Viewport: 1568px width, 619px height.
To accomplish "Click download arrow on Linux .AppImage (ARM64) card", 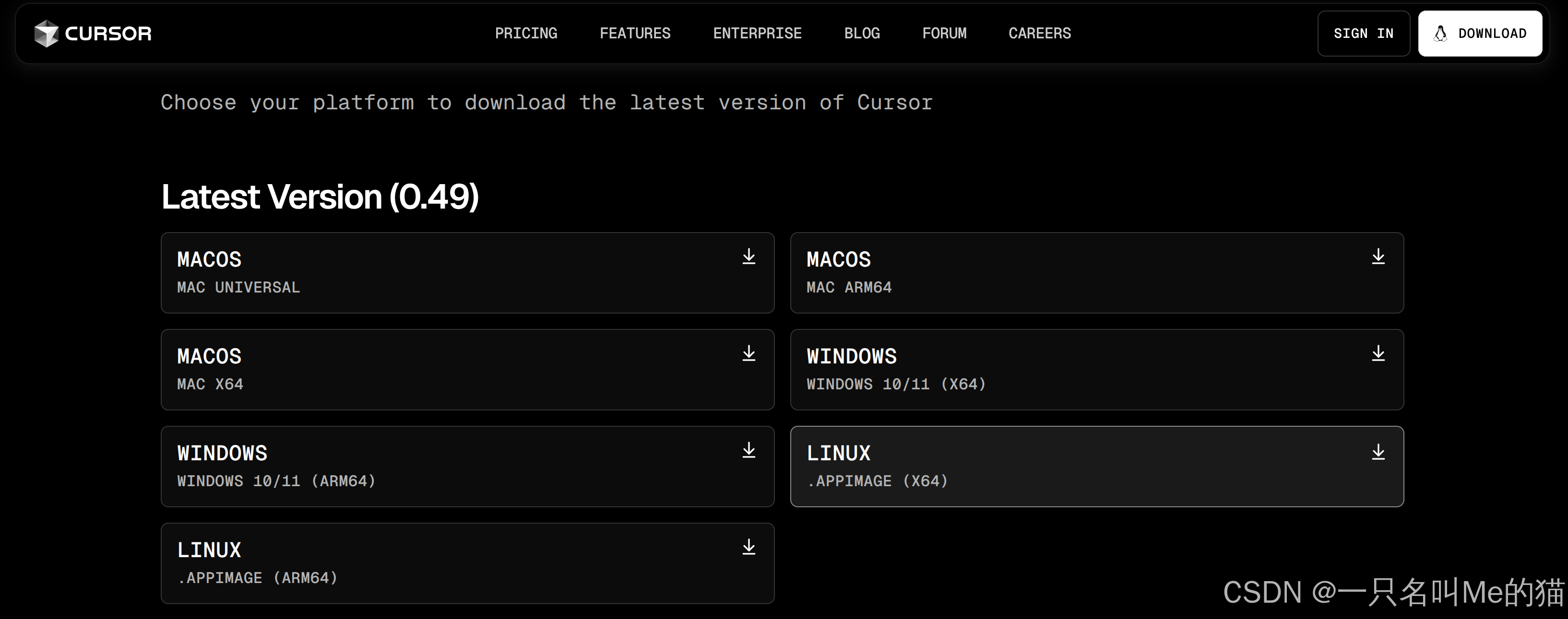I will 748,547.
